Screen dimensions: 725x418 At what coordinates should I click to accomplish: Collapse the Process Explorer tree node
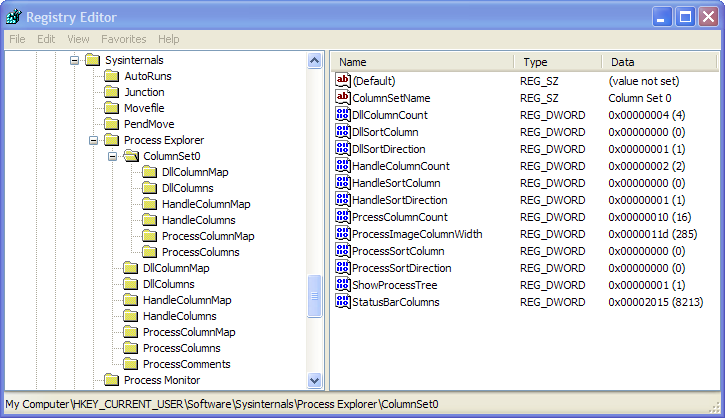(x=93, y=140)
